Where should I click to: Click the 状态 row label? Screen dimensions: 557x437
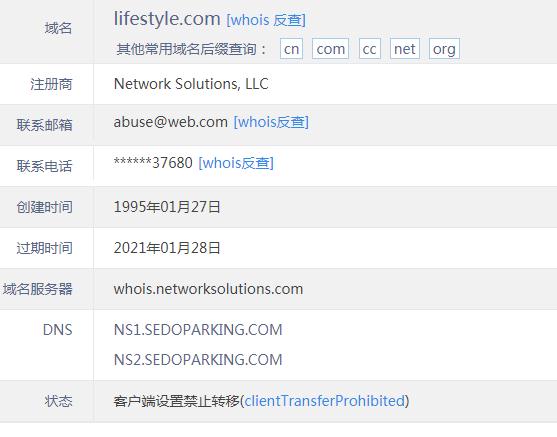59,401
